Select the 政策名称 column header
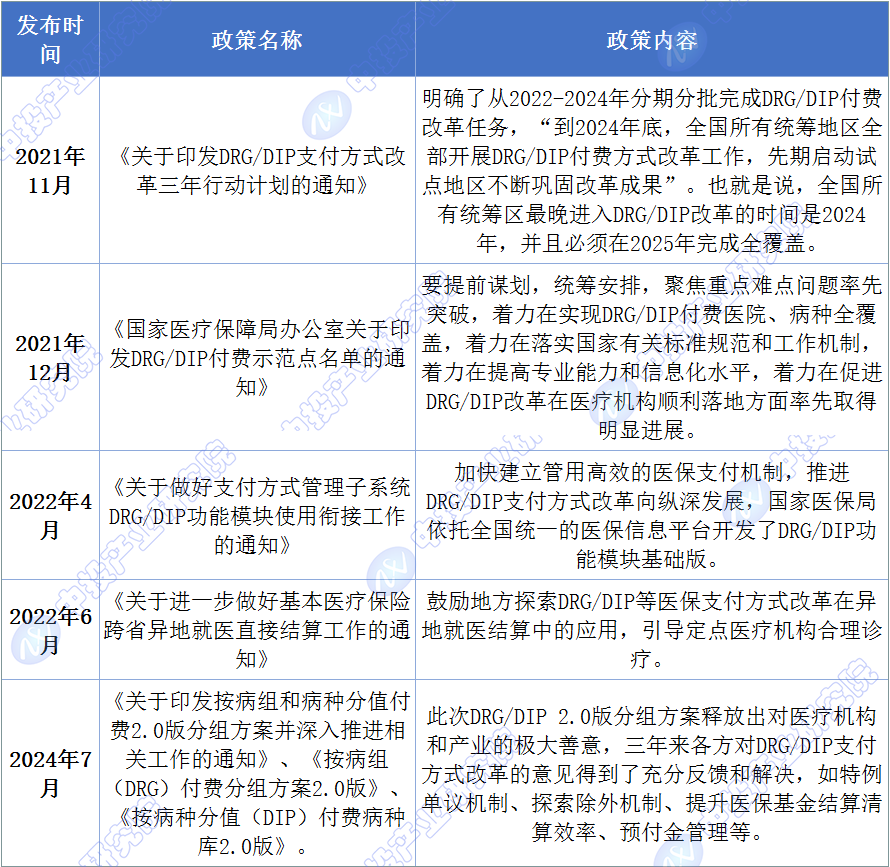The width and height of the screenshot is (890, 867). click(x=257, y=40)
